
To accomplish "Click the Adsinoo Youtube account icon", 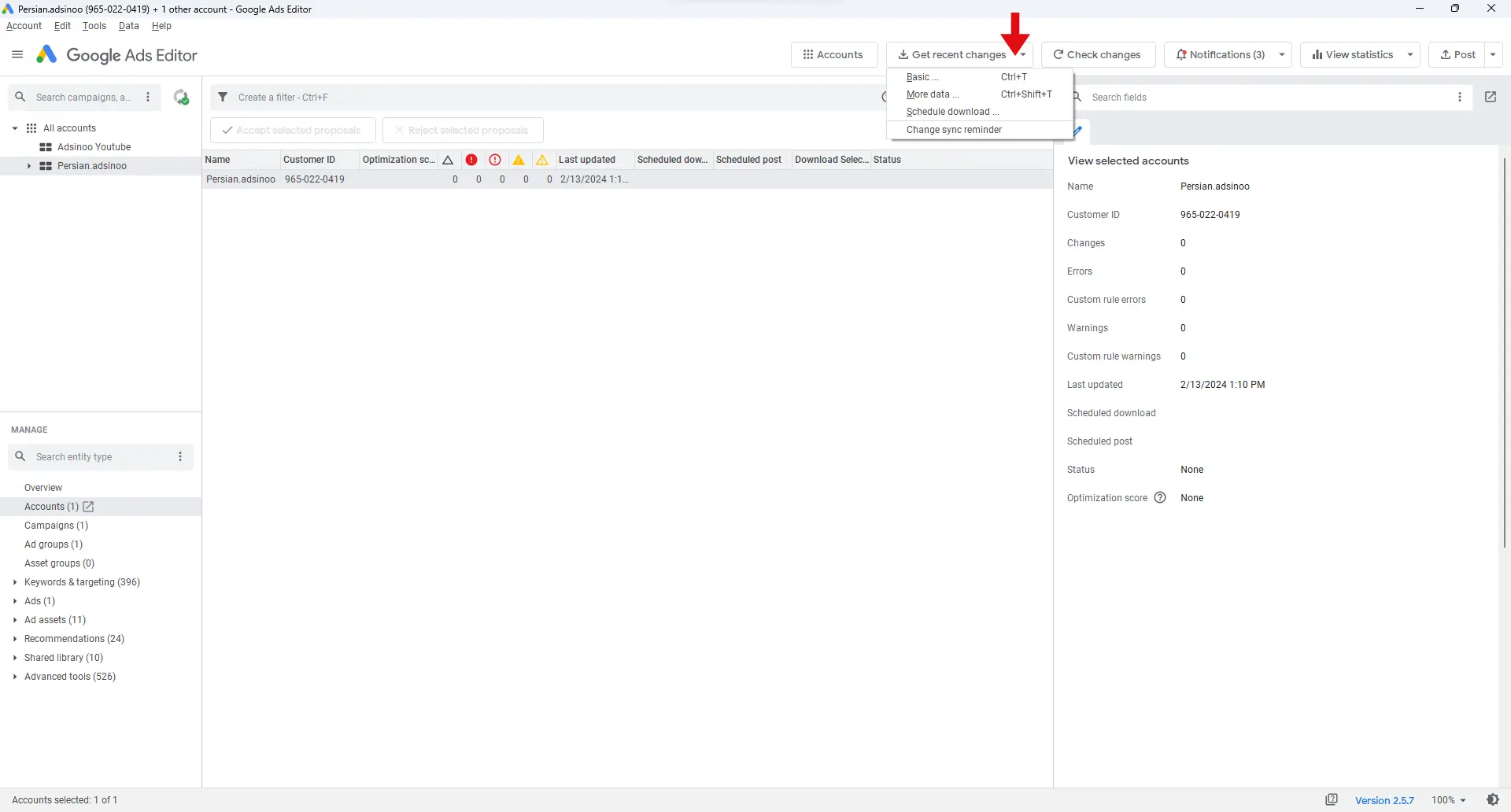I will click(46, 147).
